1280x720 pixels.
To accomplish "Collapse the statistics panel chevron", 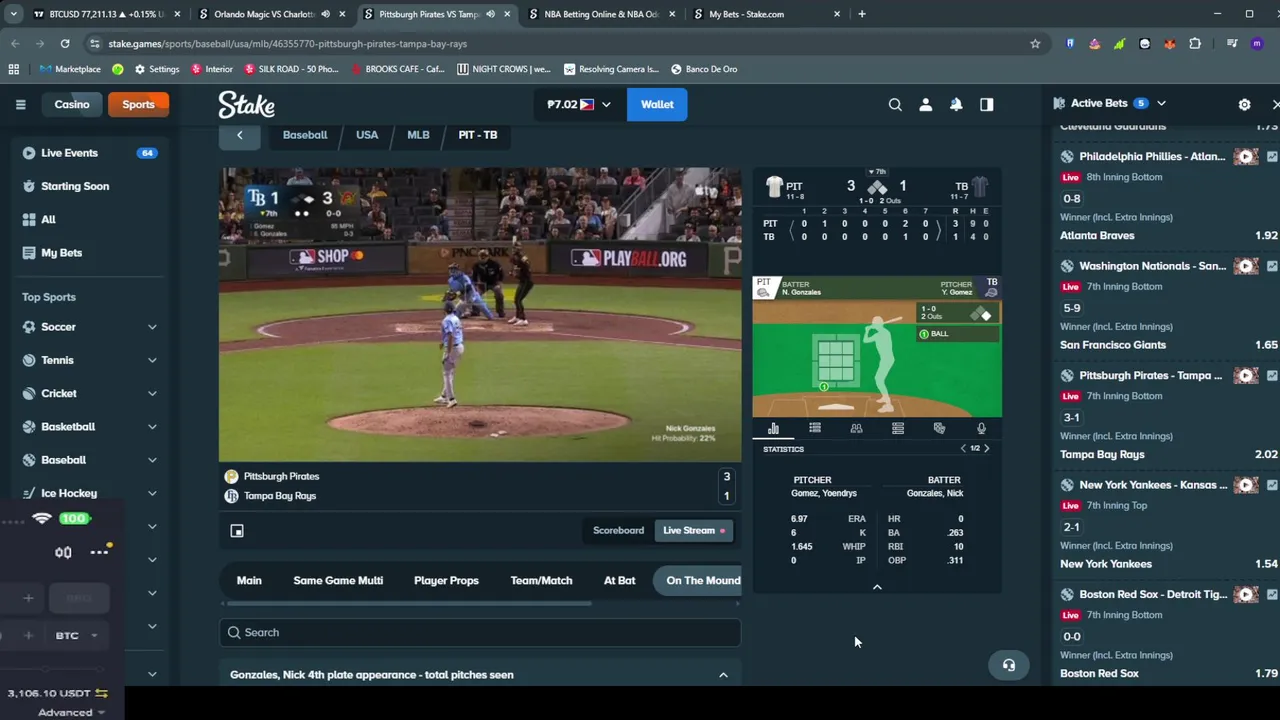I will (x=877, y=587).
